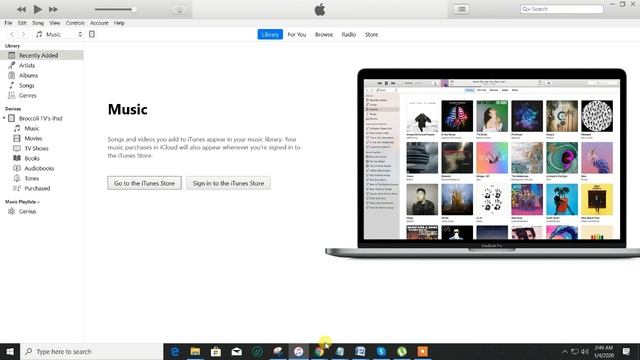This screenshot has width=640, height=360.
Task: Start playback with the Play button
Action: [37, 9]
